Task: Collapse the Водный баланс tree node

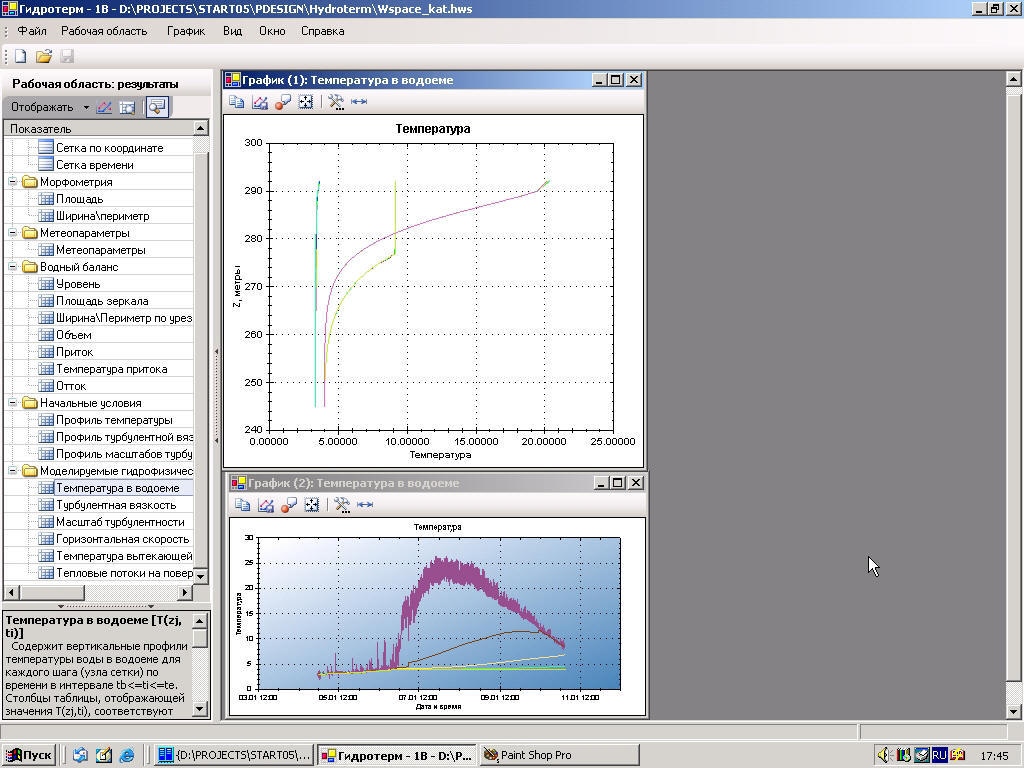Action: pyautogui.click(x=13, y=267)
